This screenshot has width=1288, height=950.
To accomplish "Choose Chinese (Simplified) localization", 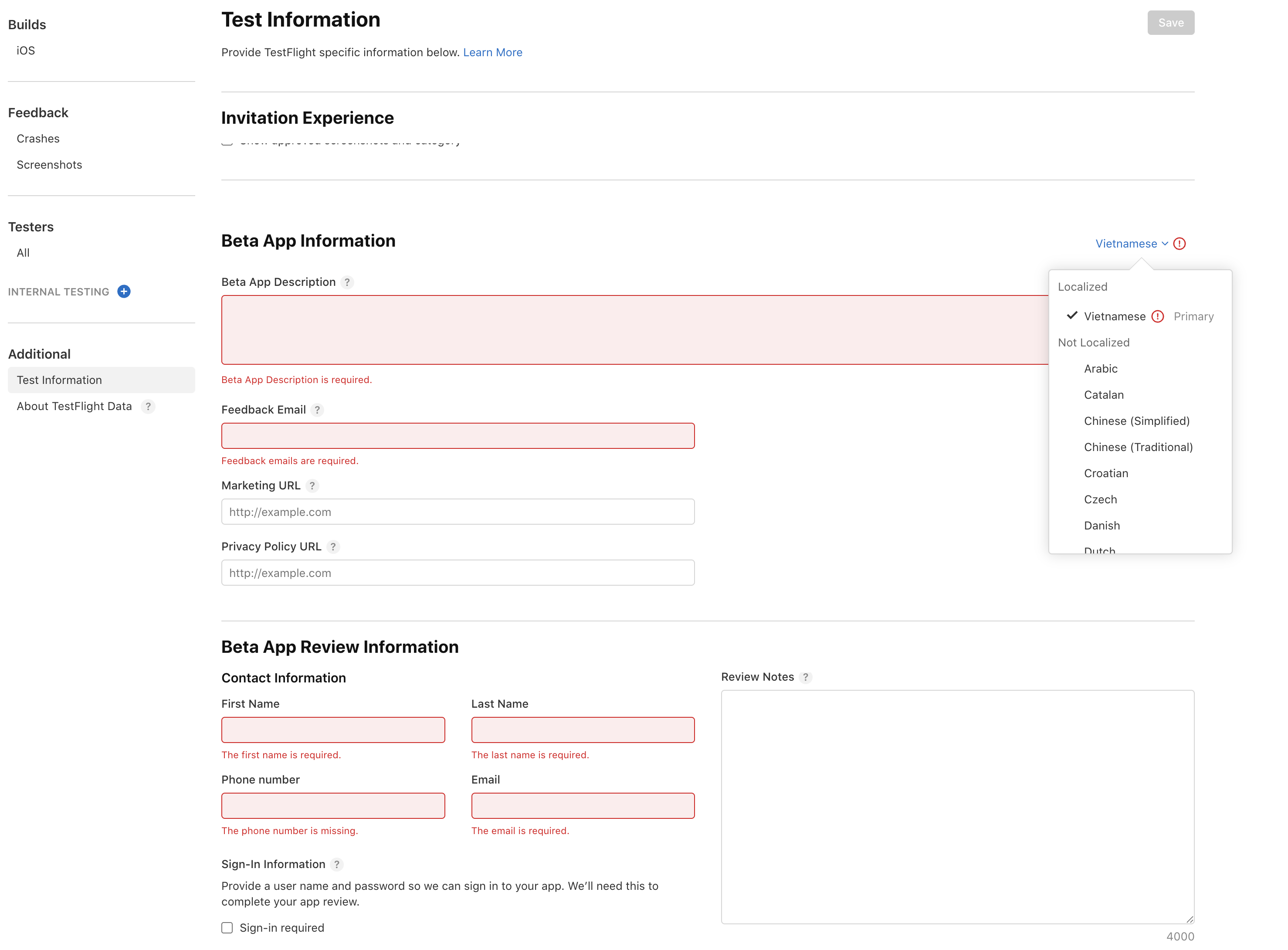I will point(1136,421).
